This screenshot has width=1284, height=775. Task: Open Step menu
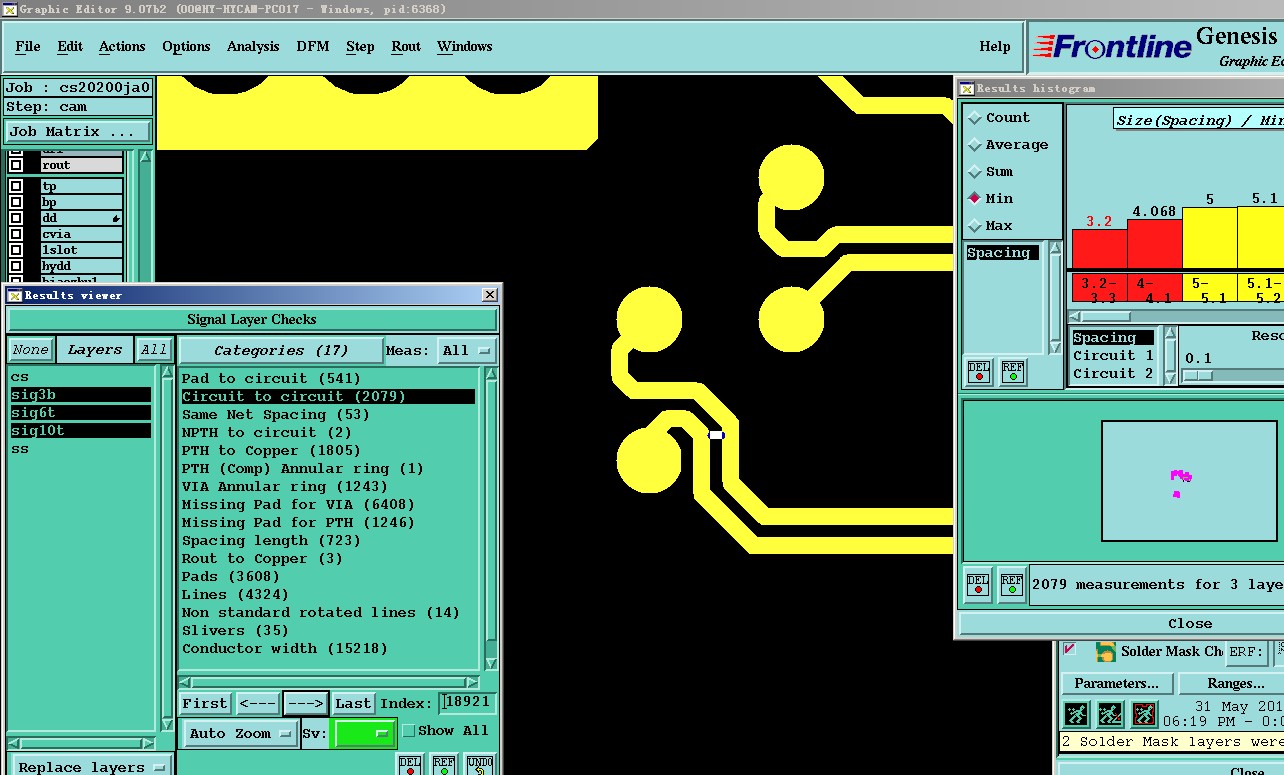pos(360,46)
